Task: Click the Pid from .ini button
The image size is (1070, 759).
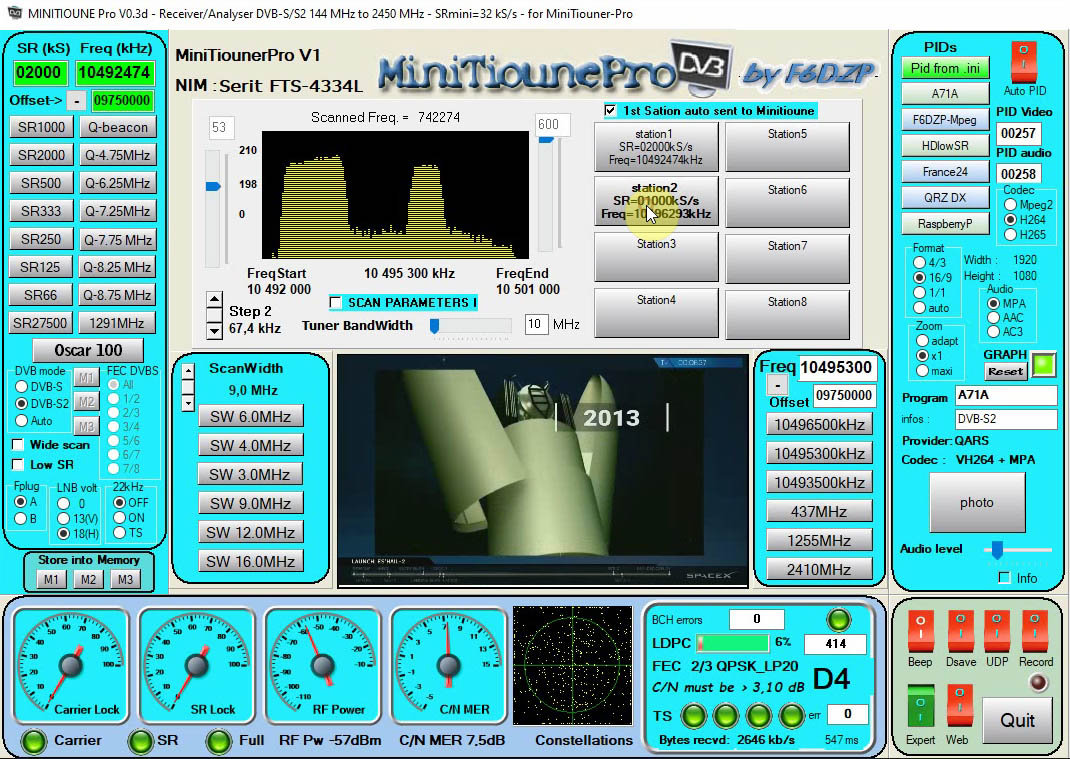Action: point(945,68)
